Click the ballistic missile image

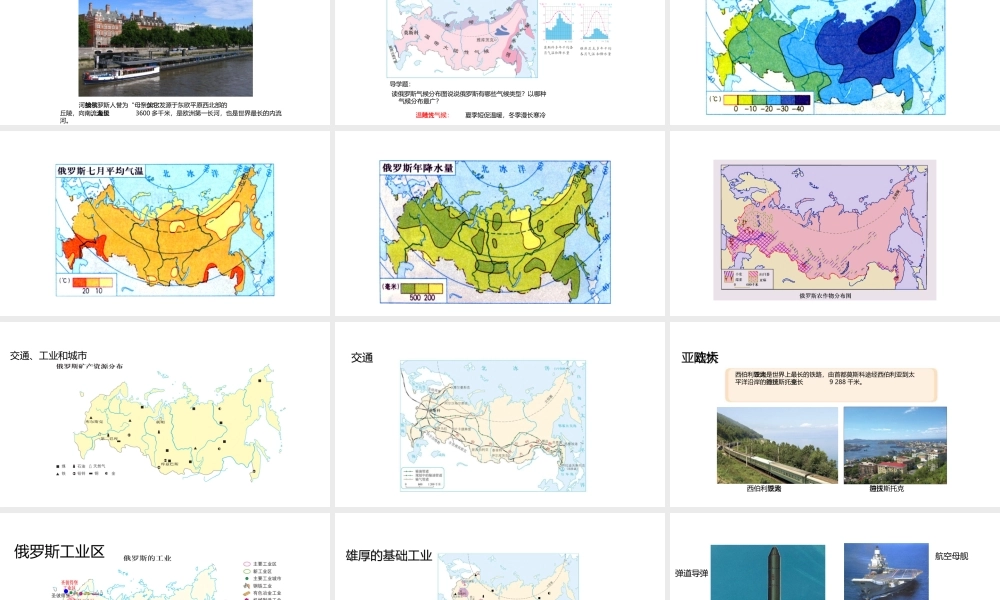pyautogui.click(x=768, y=572)
